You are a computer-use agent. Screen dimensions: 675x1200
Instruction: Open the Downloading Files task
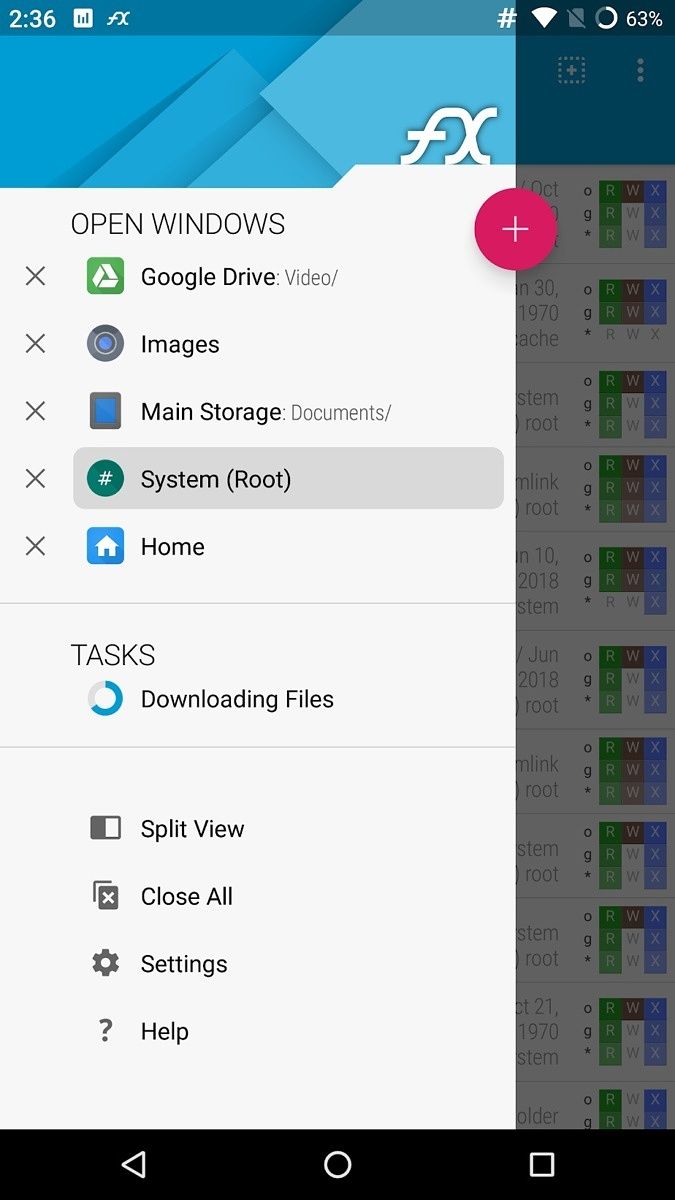pos(238,698)
